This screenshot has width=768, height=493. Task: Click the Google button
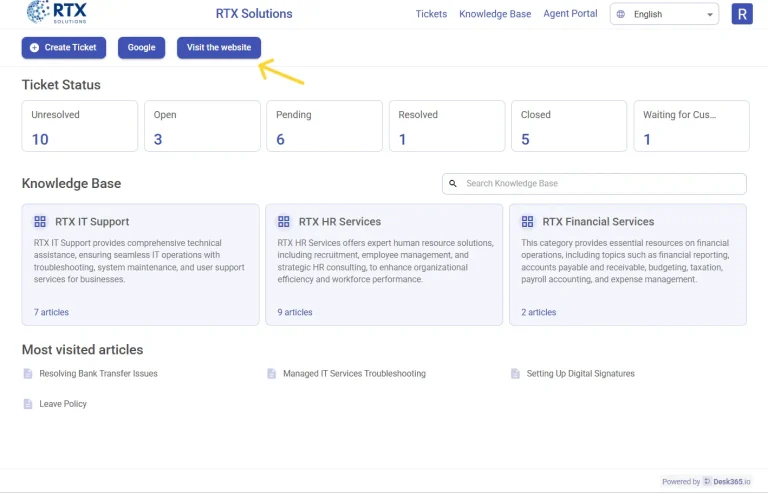pos(142,47)
